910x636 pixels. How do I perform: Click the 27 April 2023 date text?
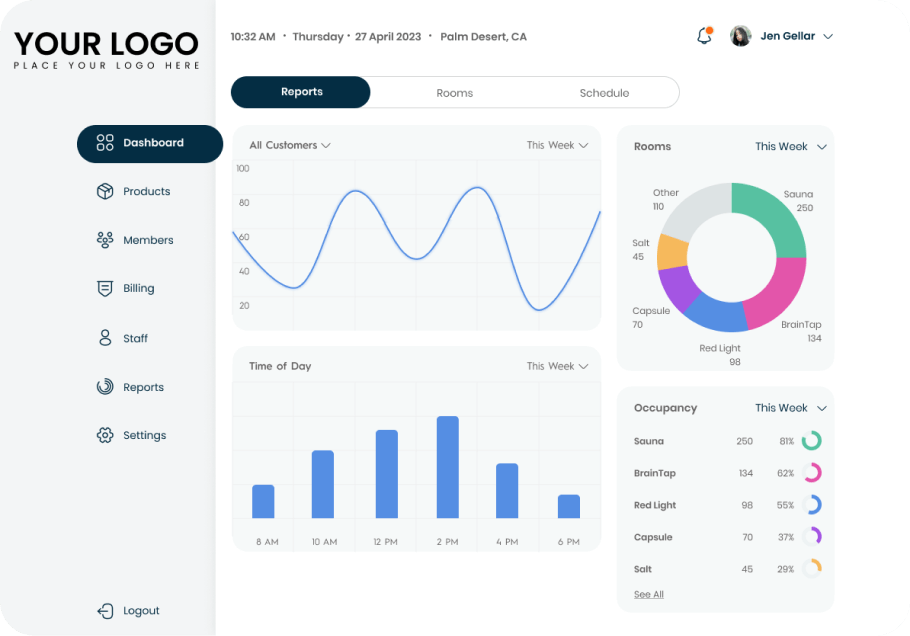[388, 37]
